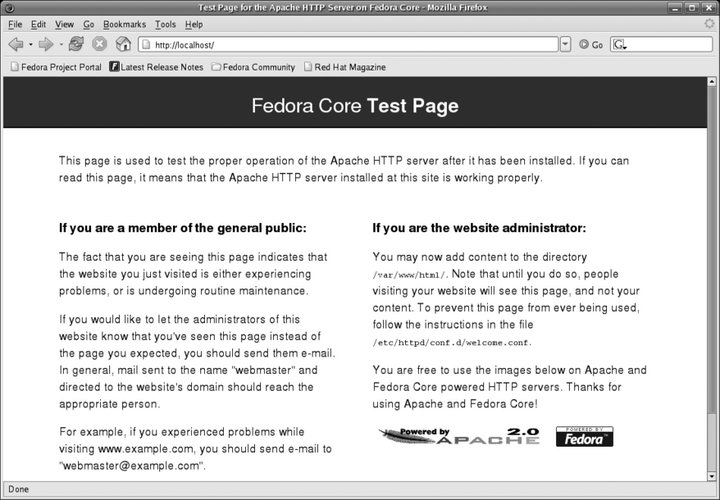Open the Fedora Project Portal bookmark
This screenshot has width=720, height=500.
56,67
